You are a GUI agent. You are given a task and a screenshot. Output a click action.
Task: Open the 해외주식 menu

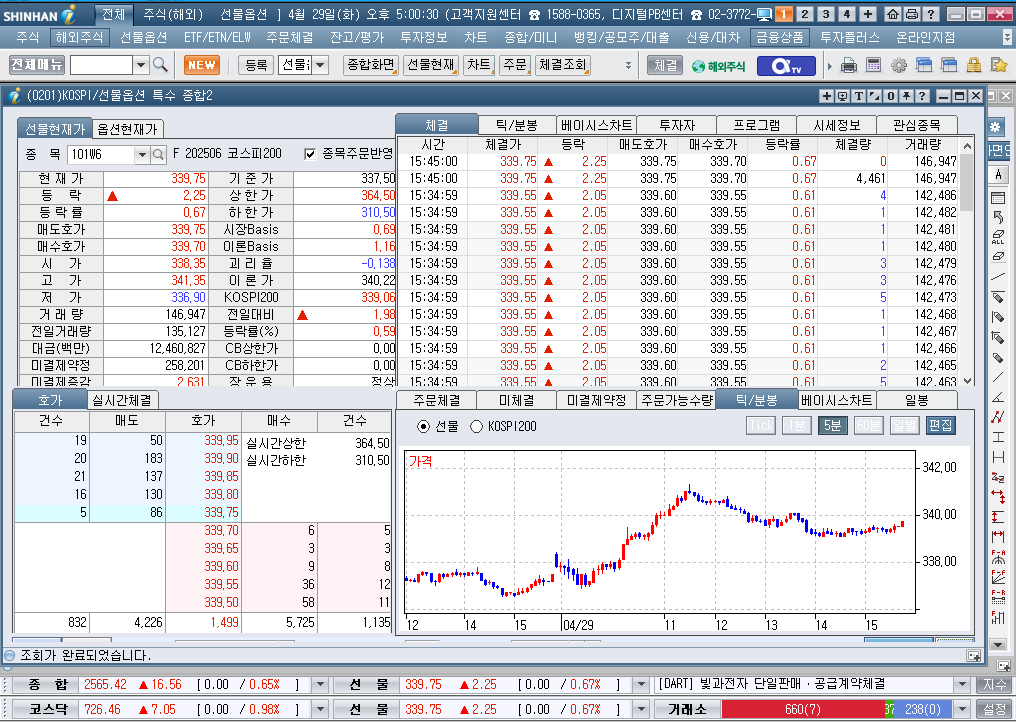(x=79, y=38)
